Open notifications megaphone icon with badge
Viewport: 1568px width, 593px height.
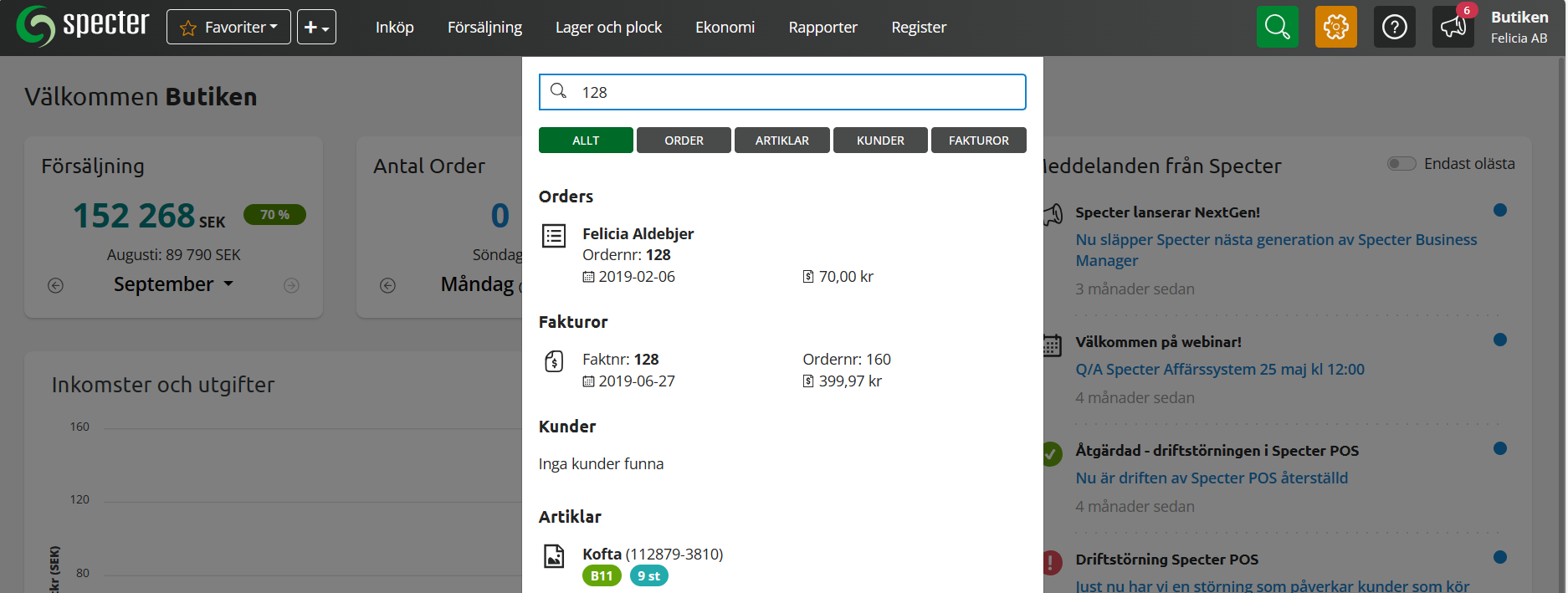pyautogui.click(x=1453, y=27)
